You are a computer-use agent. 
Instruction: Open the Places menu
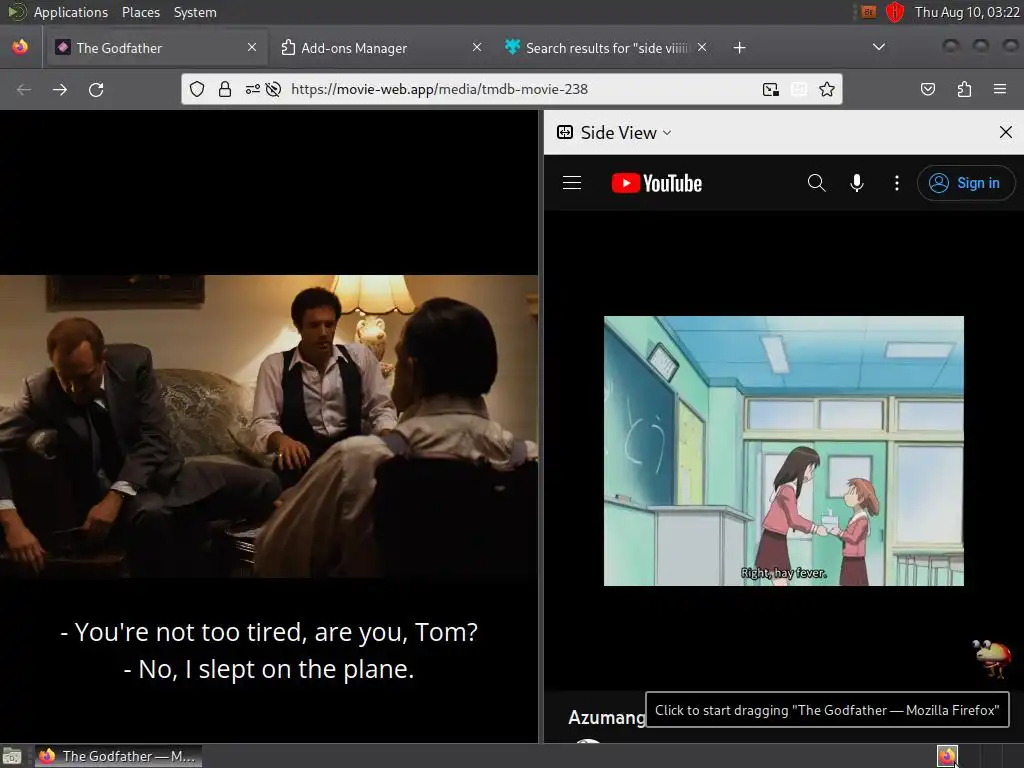pos(140,12)
